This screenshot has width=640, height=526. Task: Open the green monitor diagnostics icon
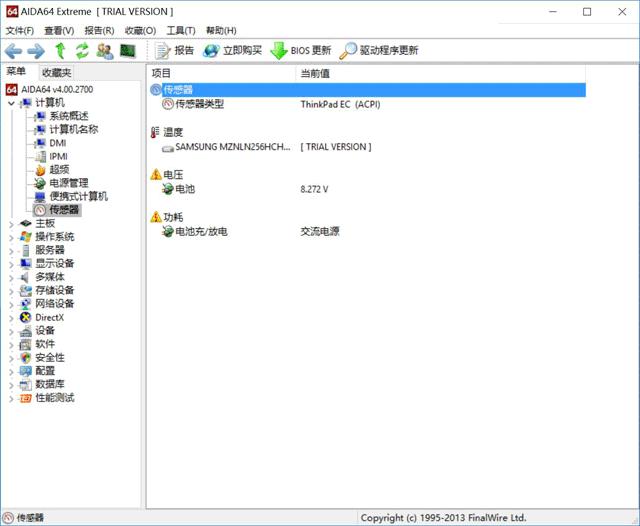[x=128, y=51]
